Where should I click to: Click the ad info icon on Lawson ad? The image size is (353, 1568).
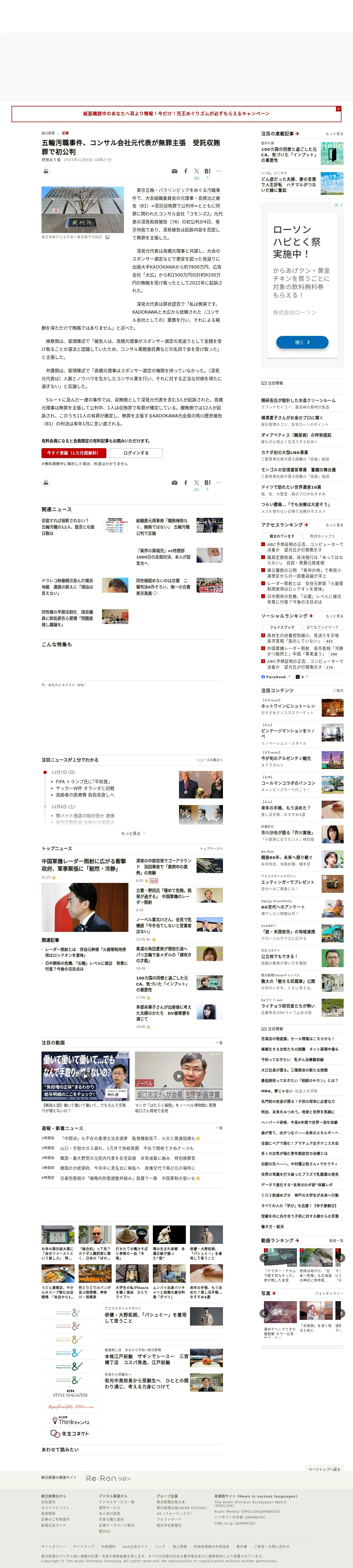coord(337,205)
